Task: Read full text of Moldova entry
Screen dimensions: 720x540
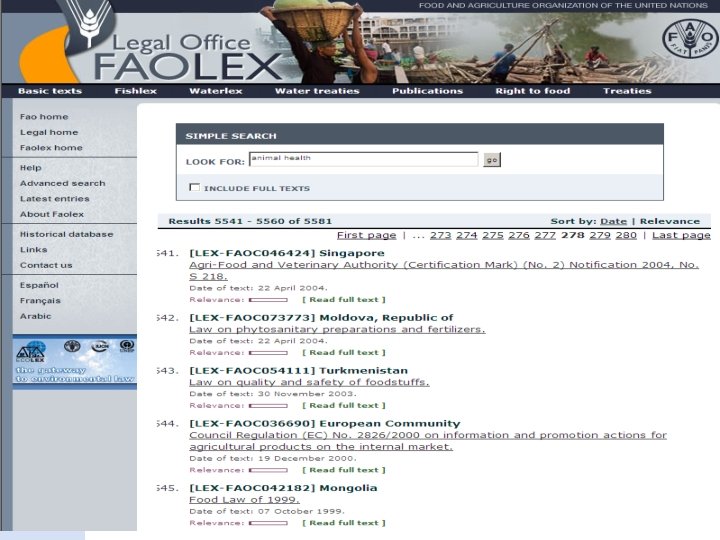Action: coord(344,353)
